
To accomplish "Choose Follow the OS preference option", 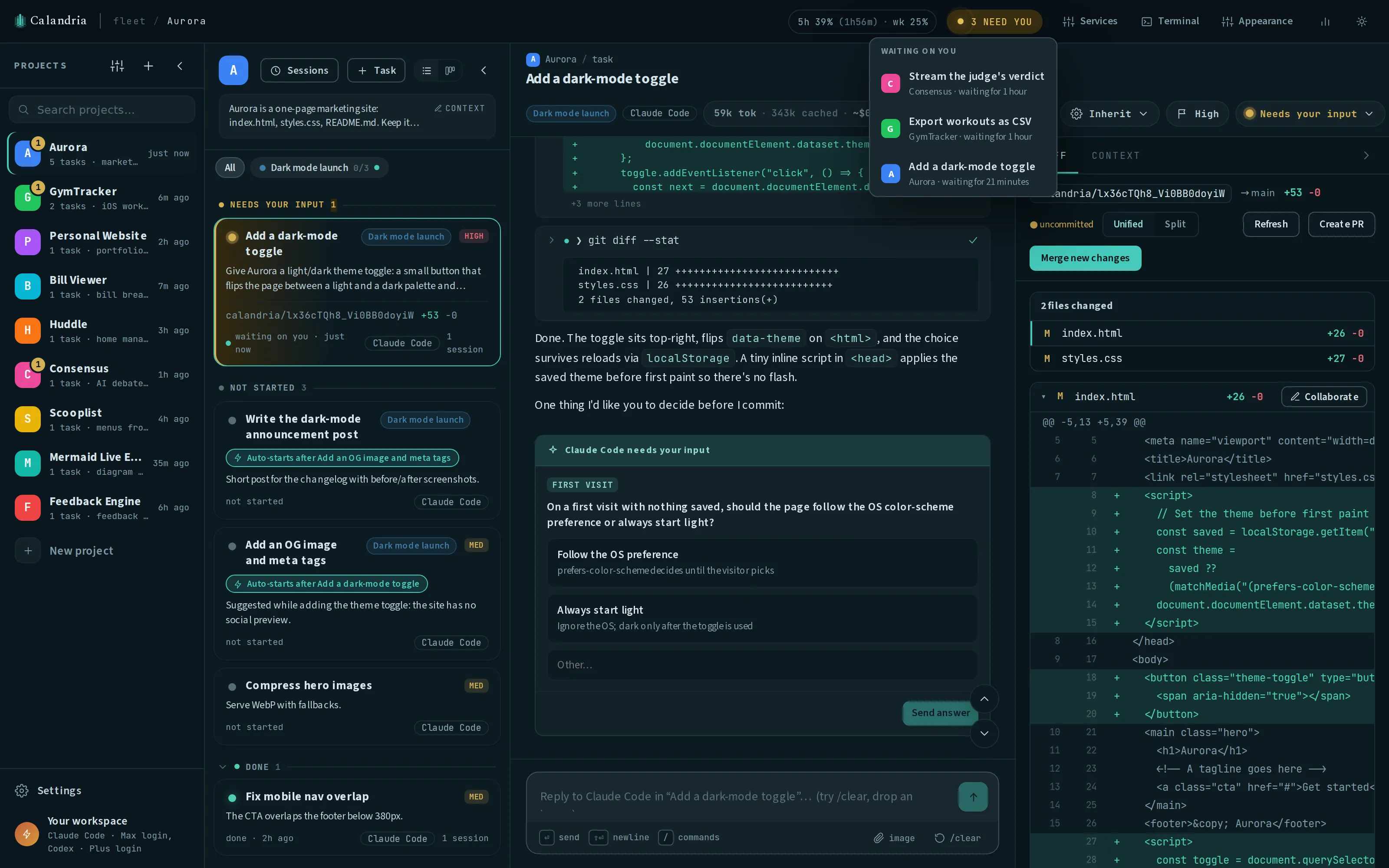I will 762,562.
